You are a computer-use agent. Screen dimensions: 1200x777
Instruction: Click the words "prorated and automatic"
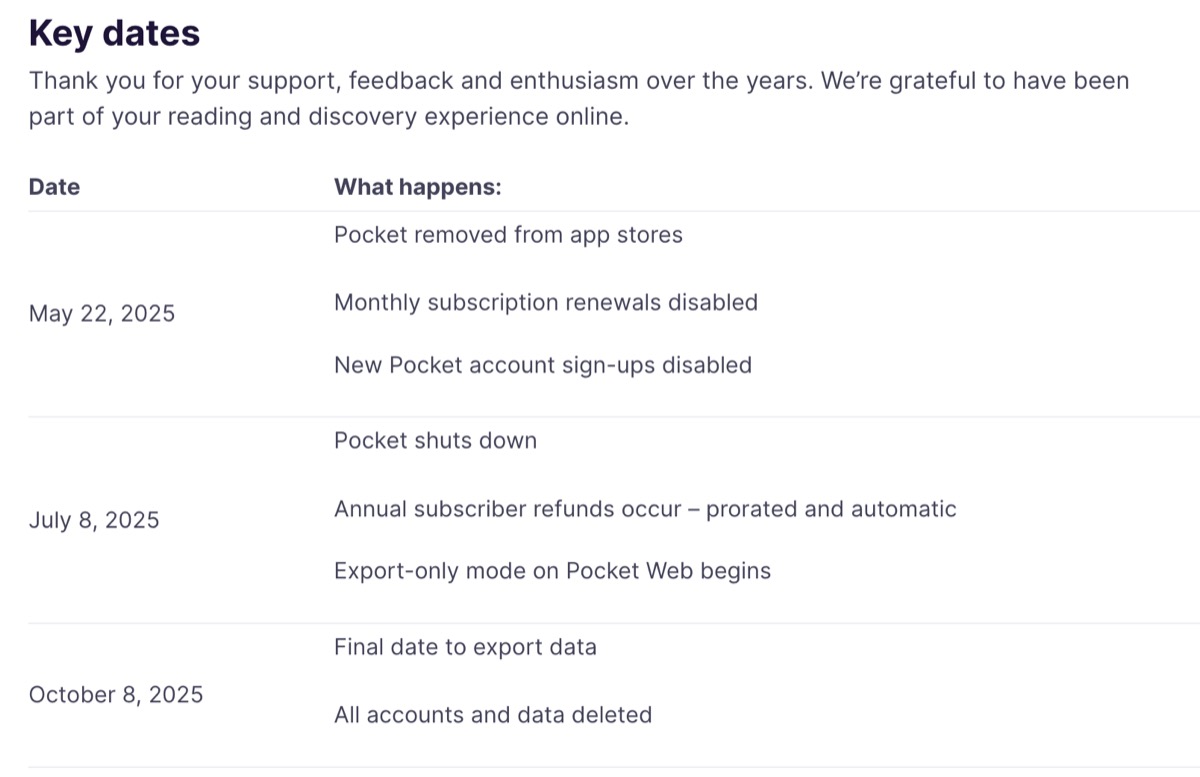click(831, 509)
